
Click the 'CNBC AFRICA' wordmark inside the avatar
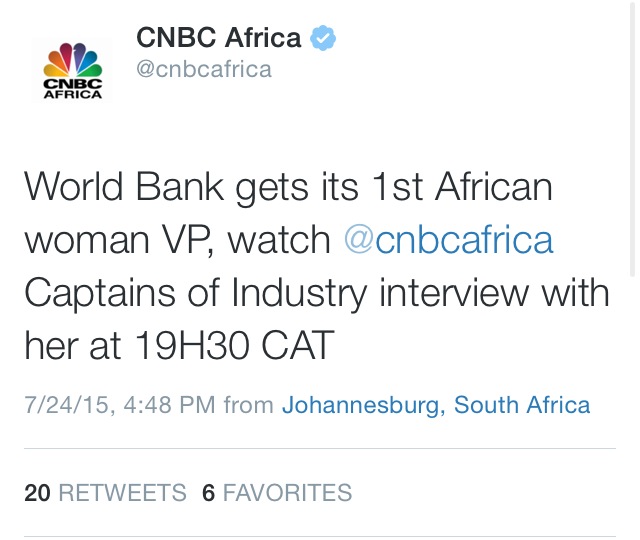click(x=73, y=89)
